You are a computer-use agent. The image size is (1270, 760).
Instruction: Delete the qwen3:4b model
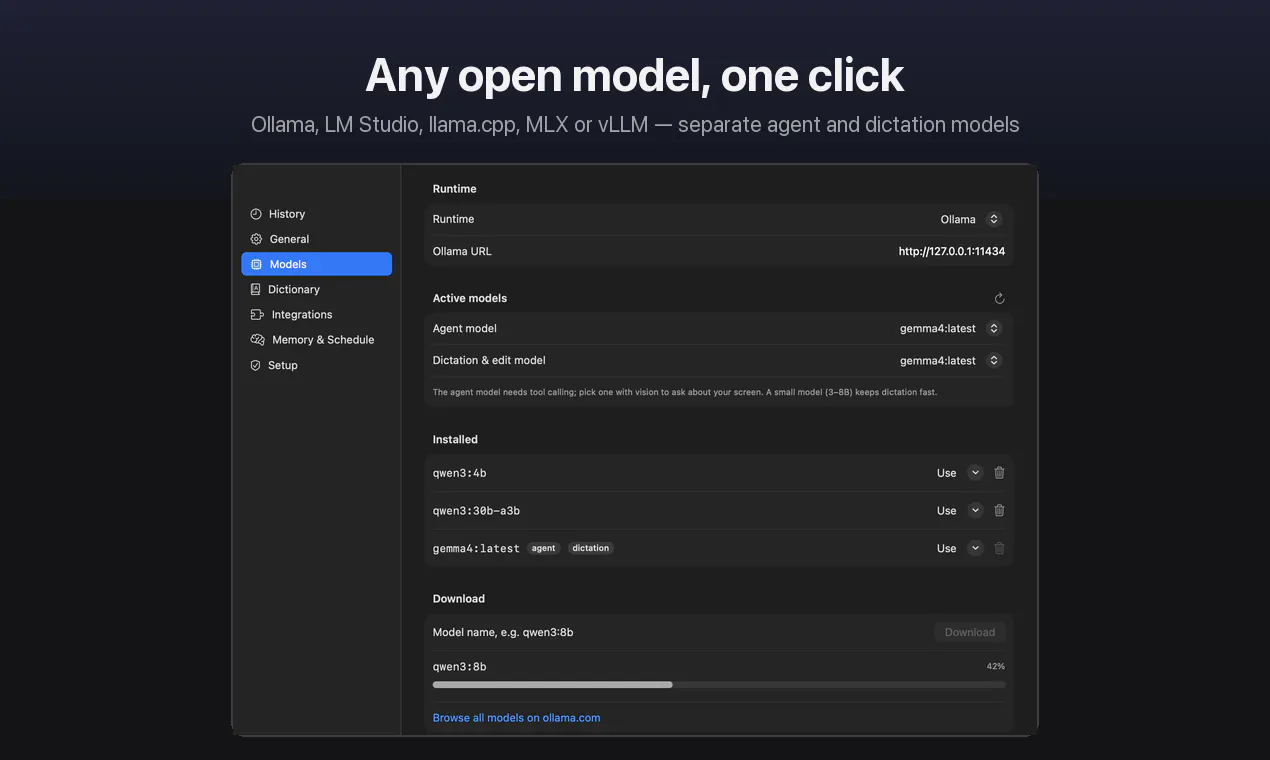pos(999,473)
